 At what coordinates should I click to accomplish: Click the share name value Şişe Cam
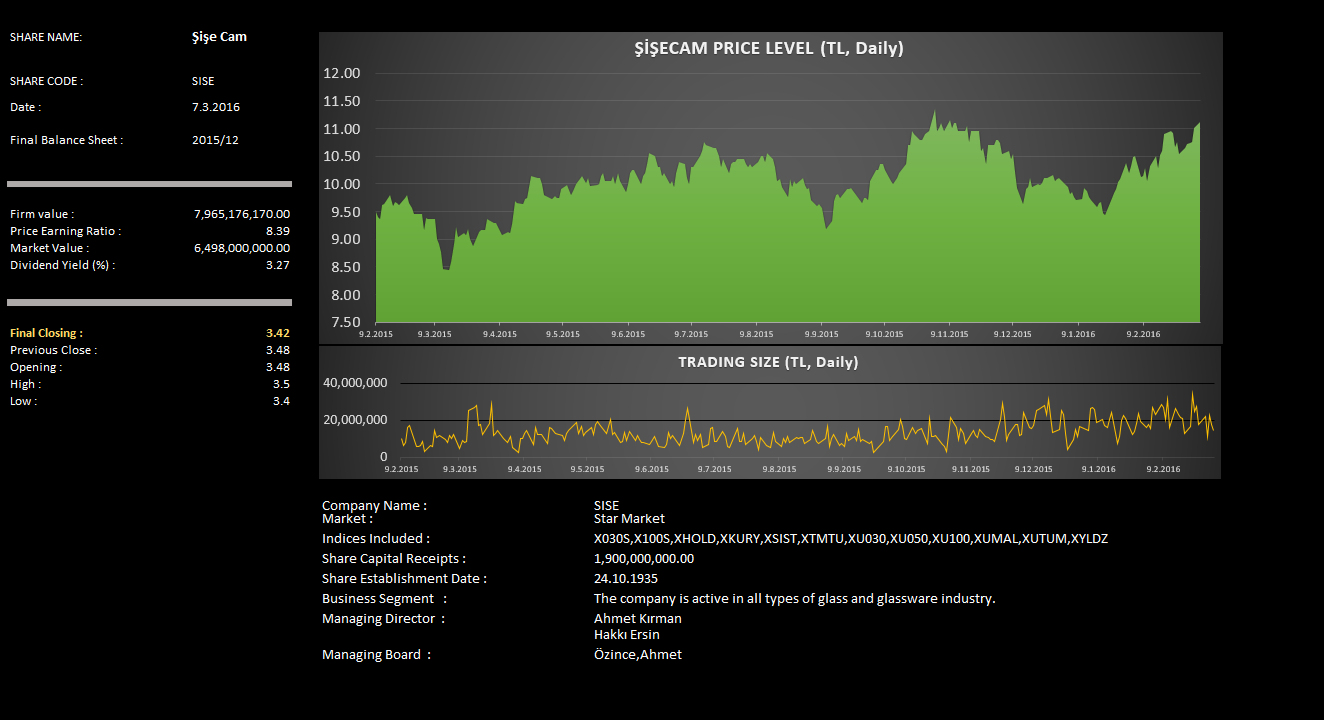point(219,37)
